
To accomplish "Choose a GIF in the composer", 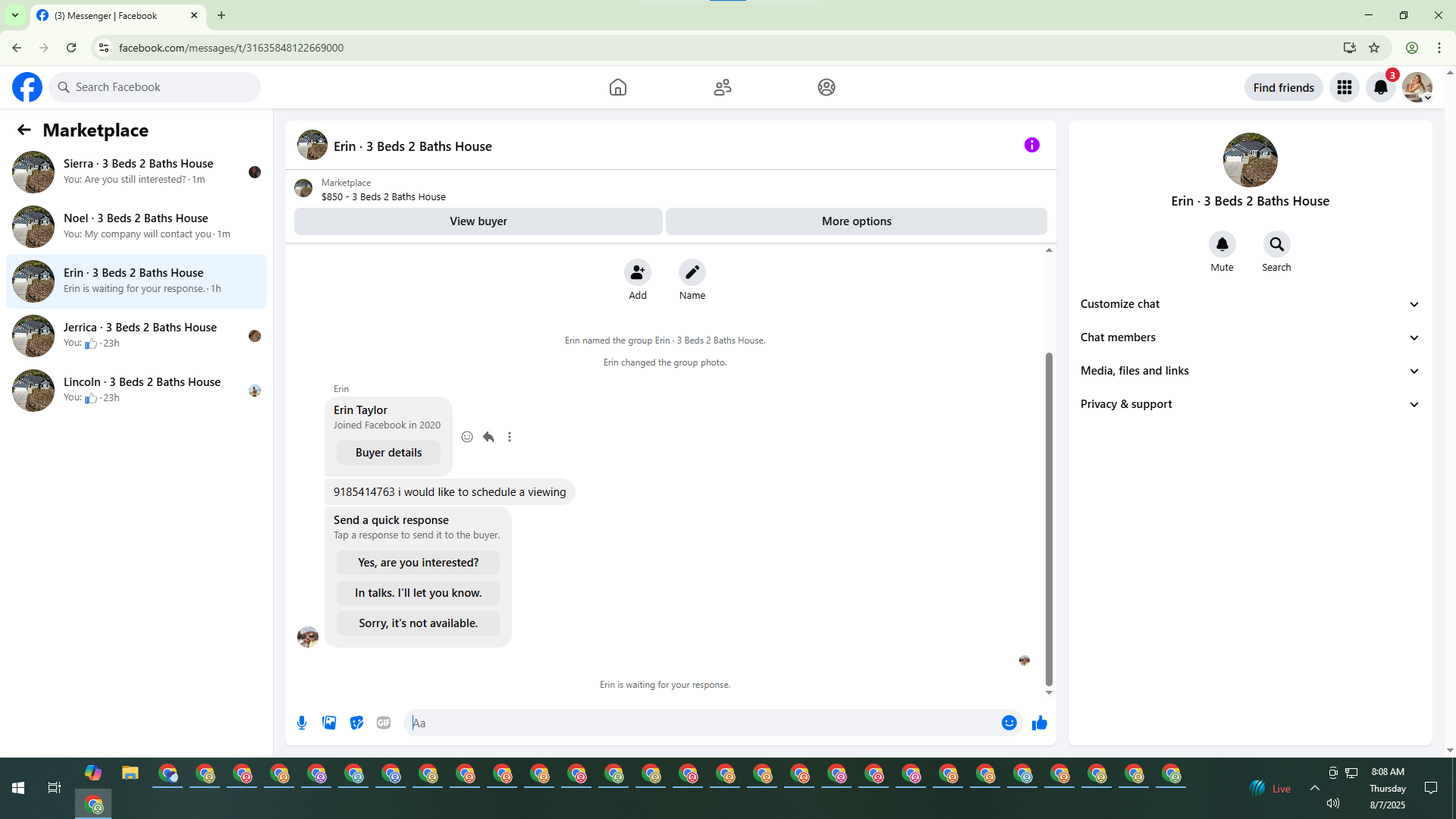I will coord(384,723).
